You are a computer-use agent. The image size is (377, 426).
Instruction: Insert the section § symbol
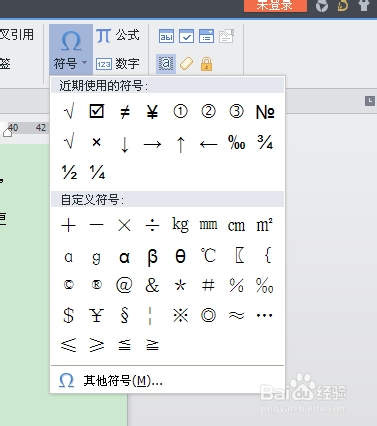[124, 315]
